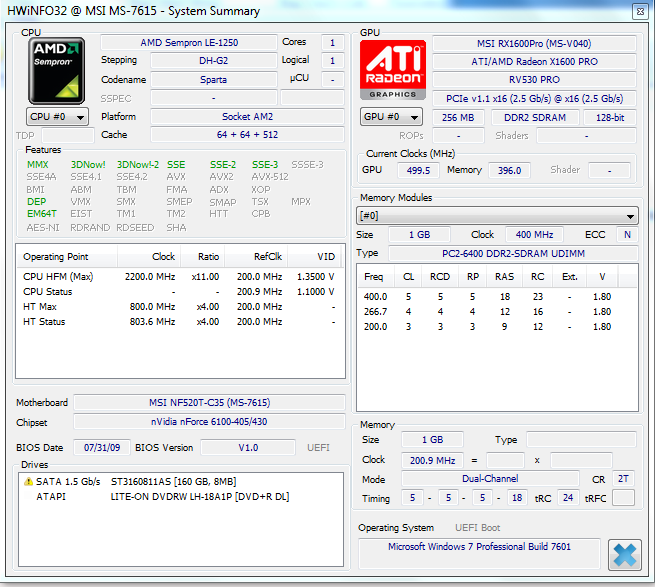The height and width of the screenshot is (587, 655).
Task: Click the ATI Radeon Graphics logo
Action: [x=393, y=70]
